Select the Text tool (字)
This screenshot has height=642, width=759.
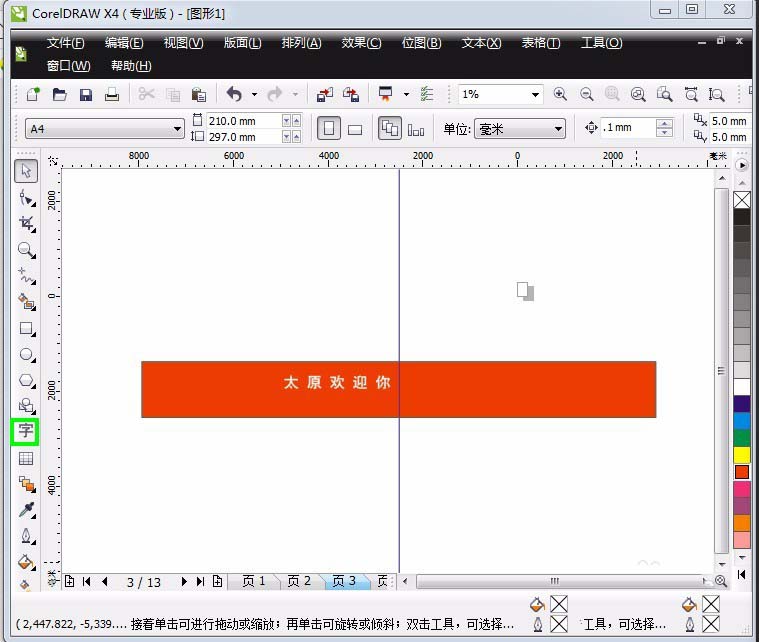(x=25, y=431)
